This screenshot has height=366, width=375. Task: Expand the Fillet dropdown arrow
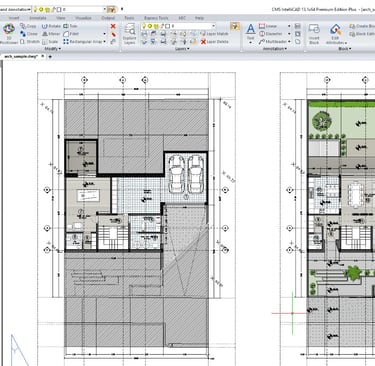[x=104, y=34]
